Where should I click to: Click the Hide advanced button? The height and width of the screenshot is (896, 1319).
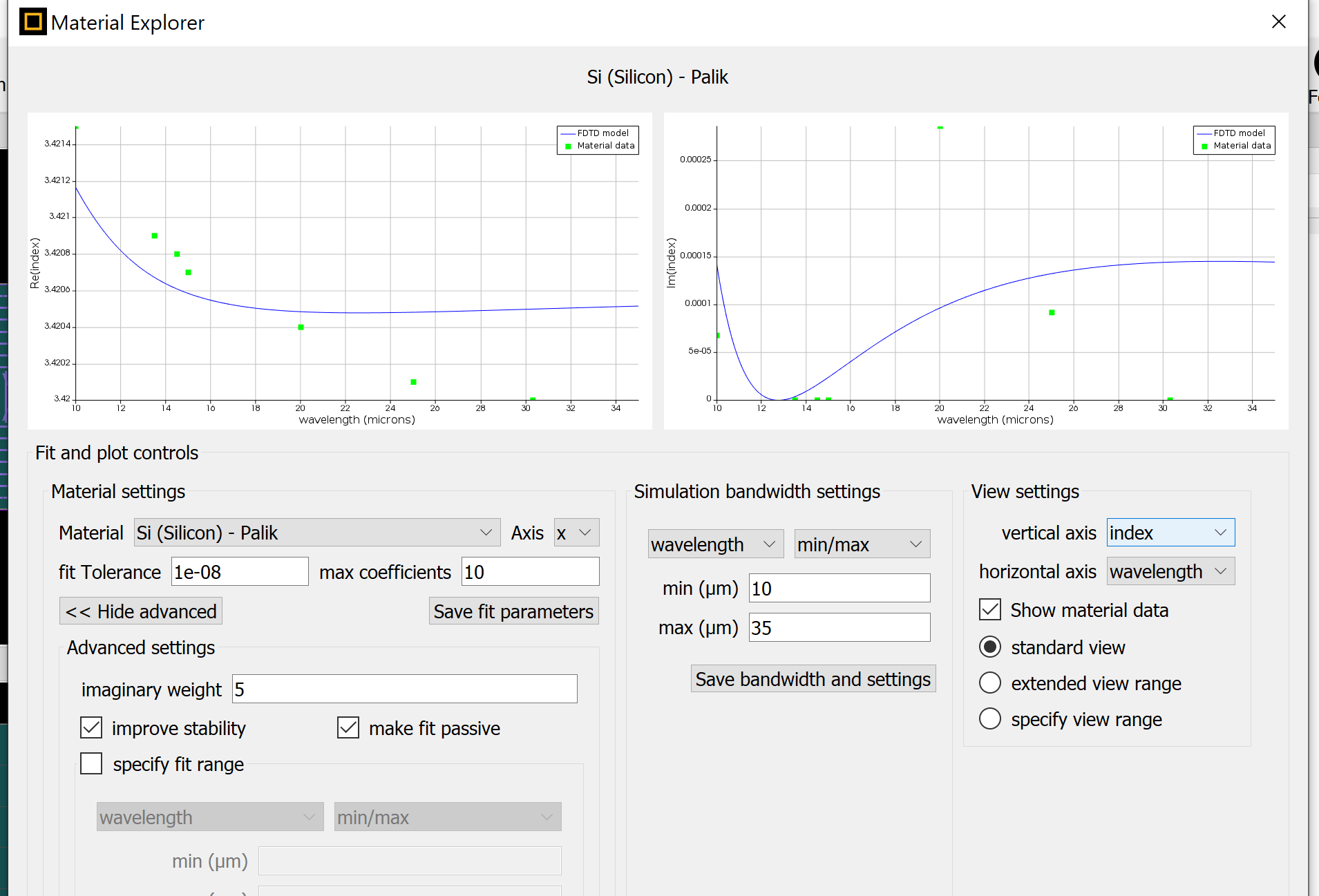click(x=141, y=611)
